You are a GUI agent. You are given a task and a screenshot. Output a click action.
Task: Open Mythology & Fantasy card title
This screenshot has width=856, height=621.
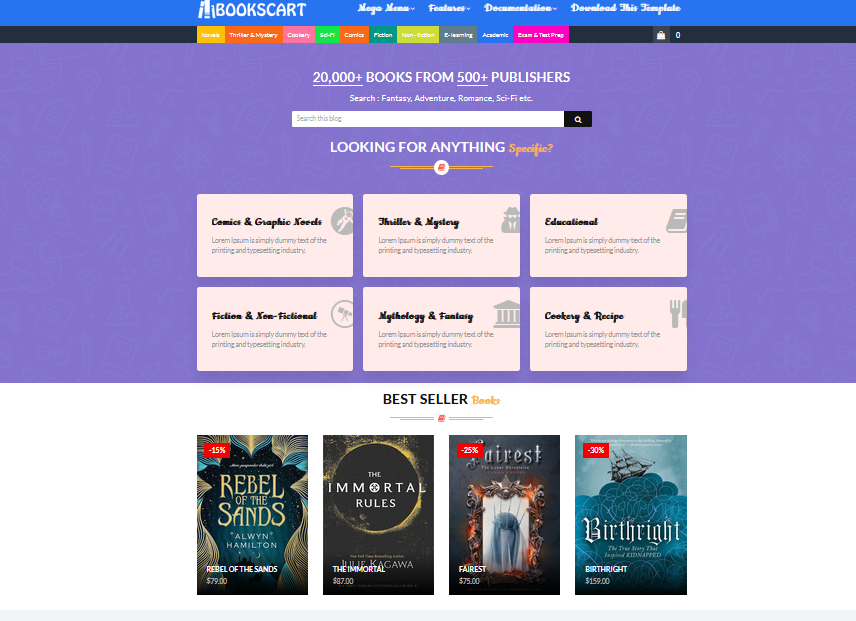[426, 316]
